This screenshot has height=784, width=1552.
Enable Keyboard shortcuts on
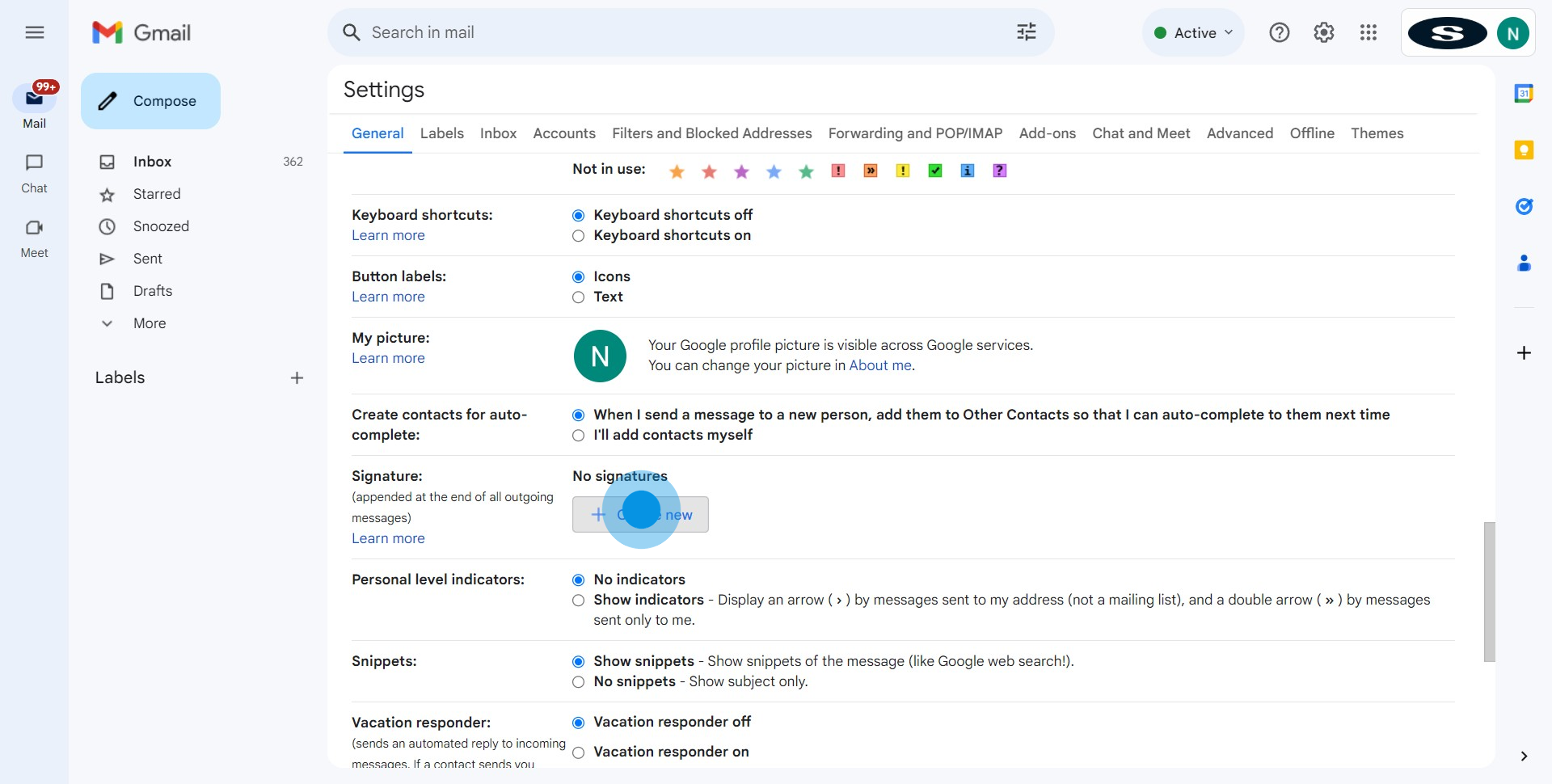[x=578, y=236]
